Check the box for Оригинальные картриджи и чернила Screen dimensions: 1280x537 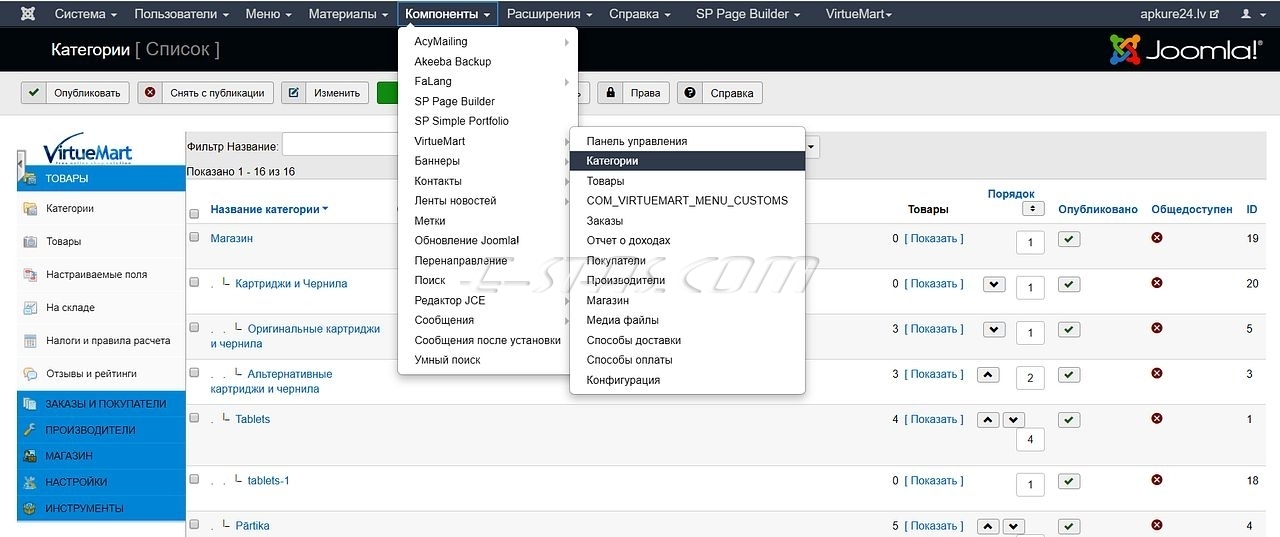[194, 327]
